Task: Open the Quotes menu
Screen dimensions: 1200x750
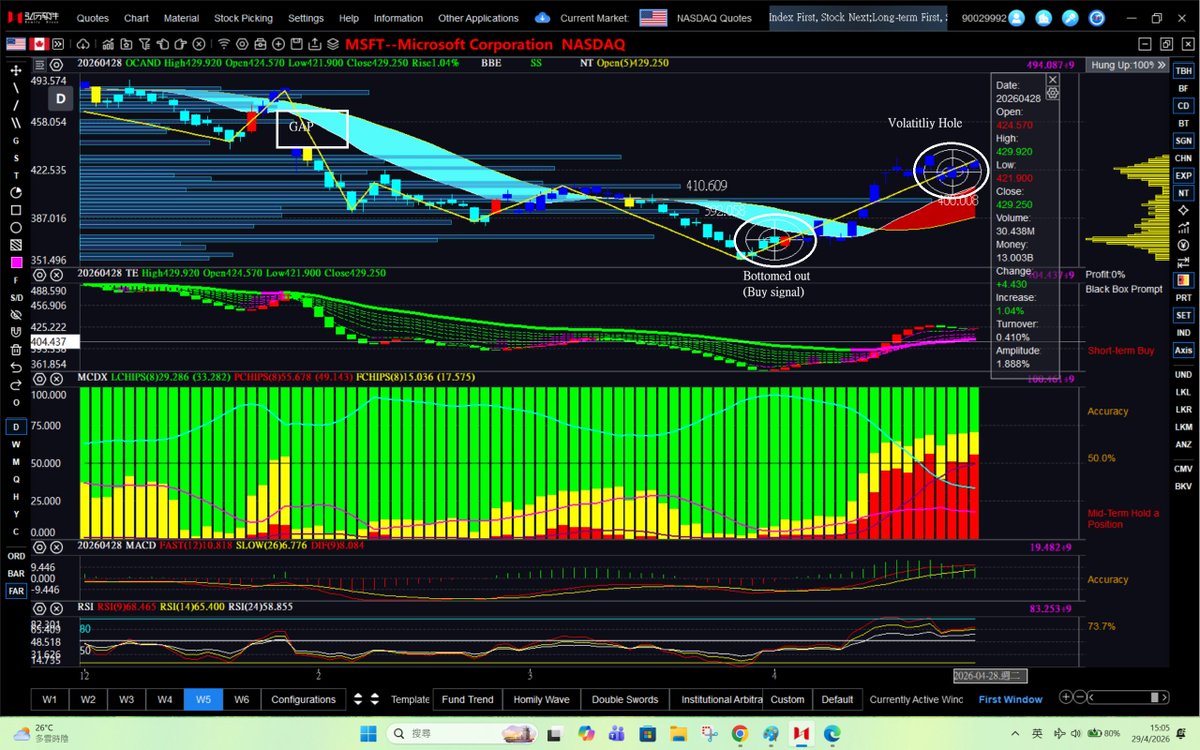Action: (x=93, y=18)
